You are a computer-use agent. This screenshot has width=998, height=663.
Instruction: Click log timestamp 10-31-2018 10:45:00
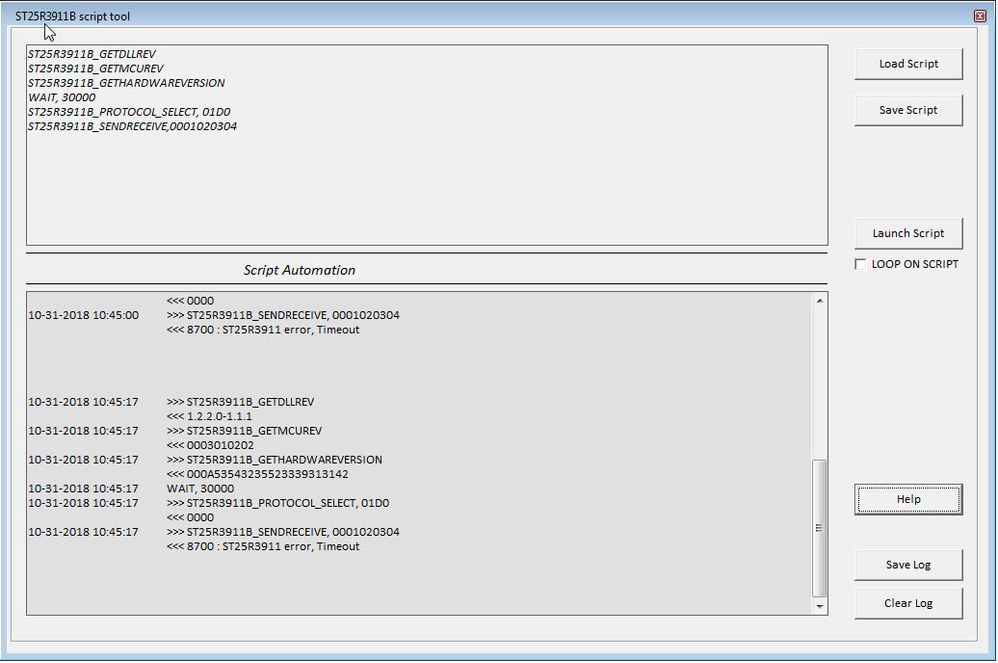(83, 315)
